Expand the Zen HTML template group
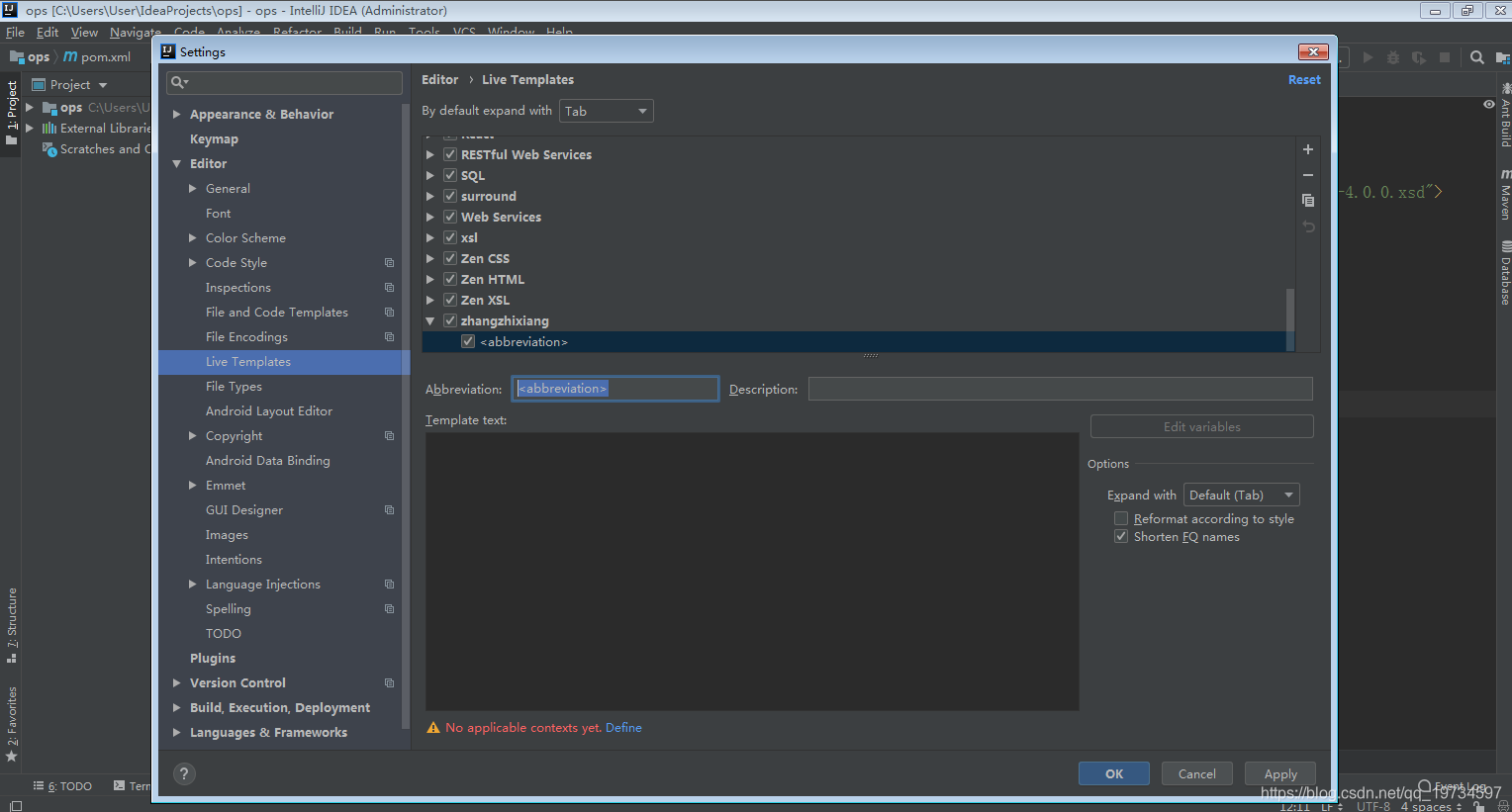This screenshot has width=1512, height=812. coord(429,279)
